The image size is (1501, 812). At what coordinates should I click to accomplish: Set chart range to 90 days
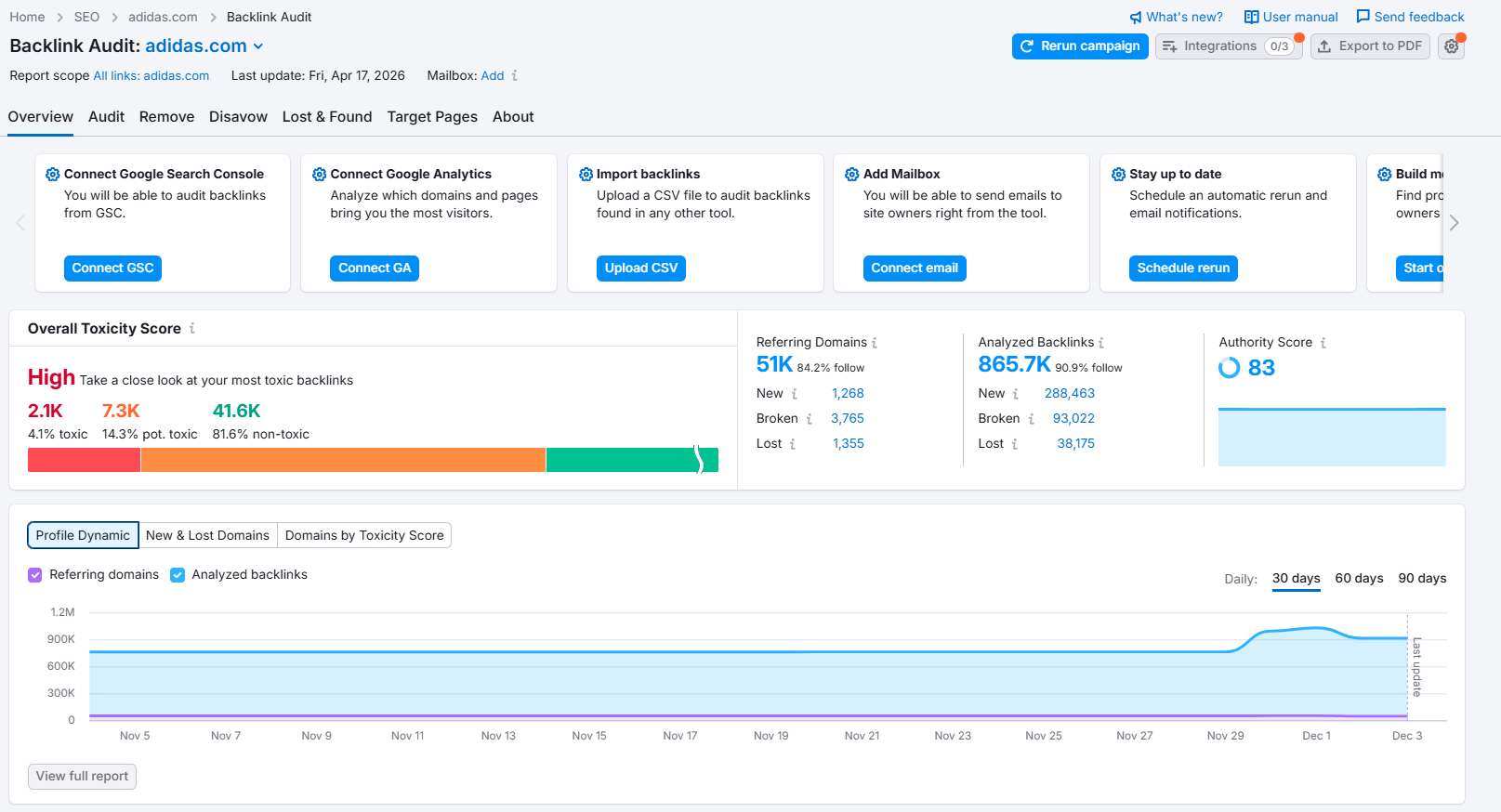coord(1422,578)
